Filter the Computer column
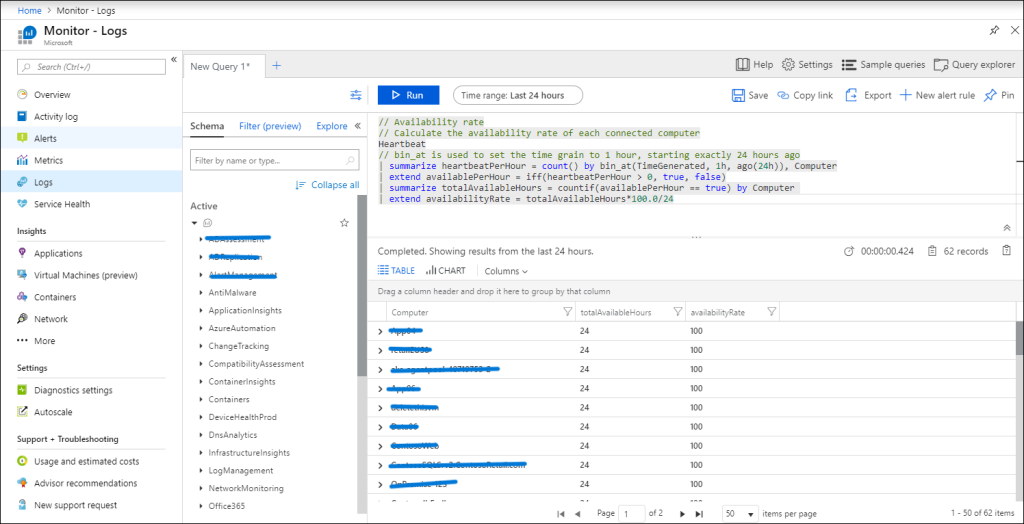The image size is (1024, 524). click(567, 312)
